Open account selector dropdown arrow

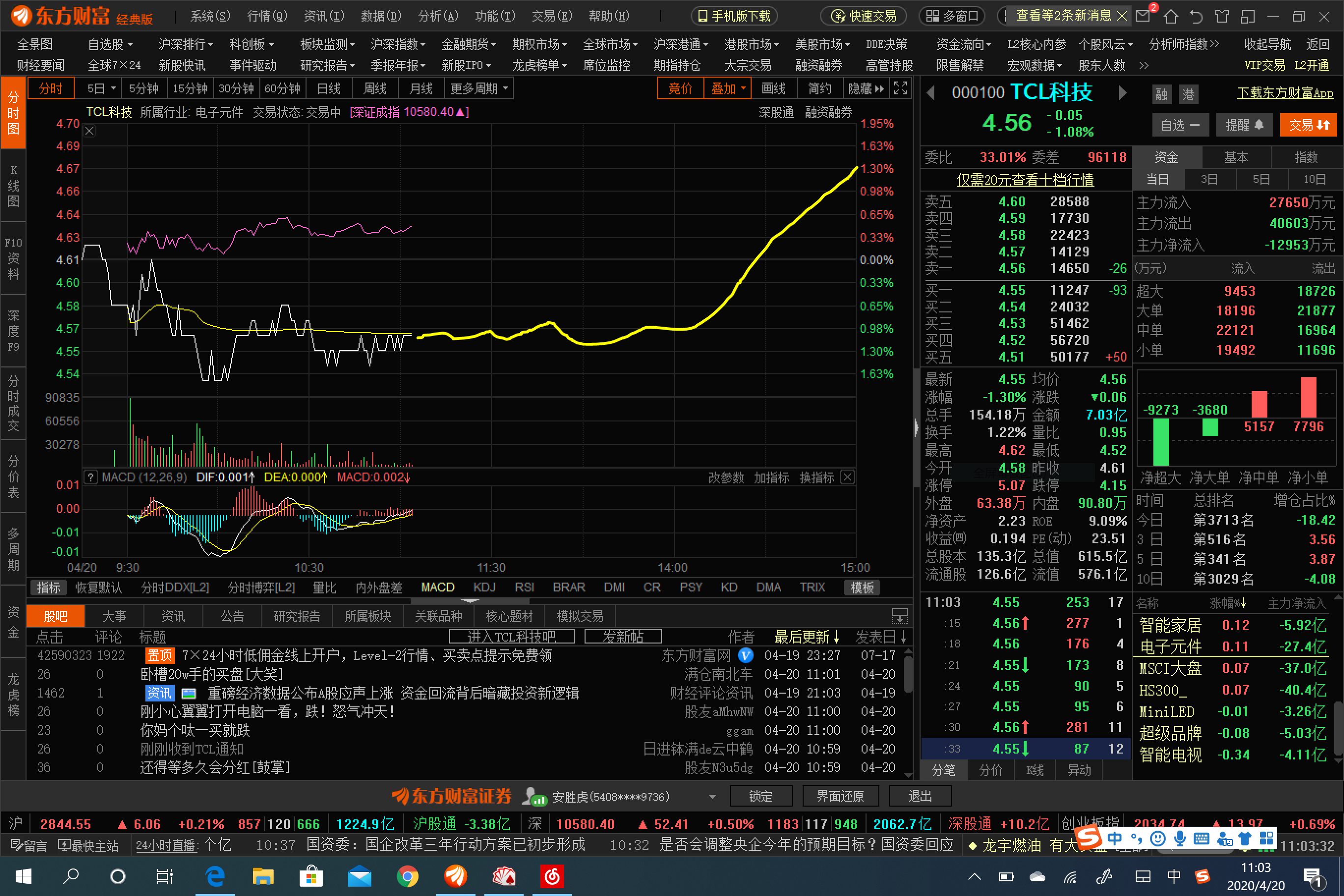pyautogui.click(x=713, y=797)
